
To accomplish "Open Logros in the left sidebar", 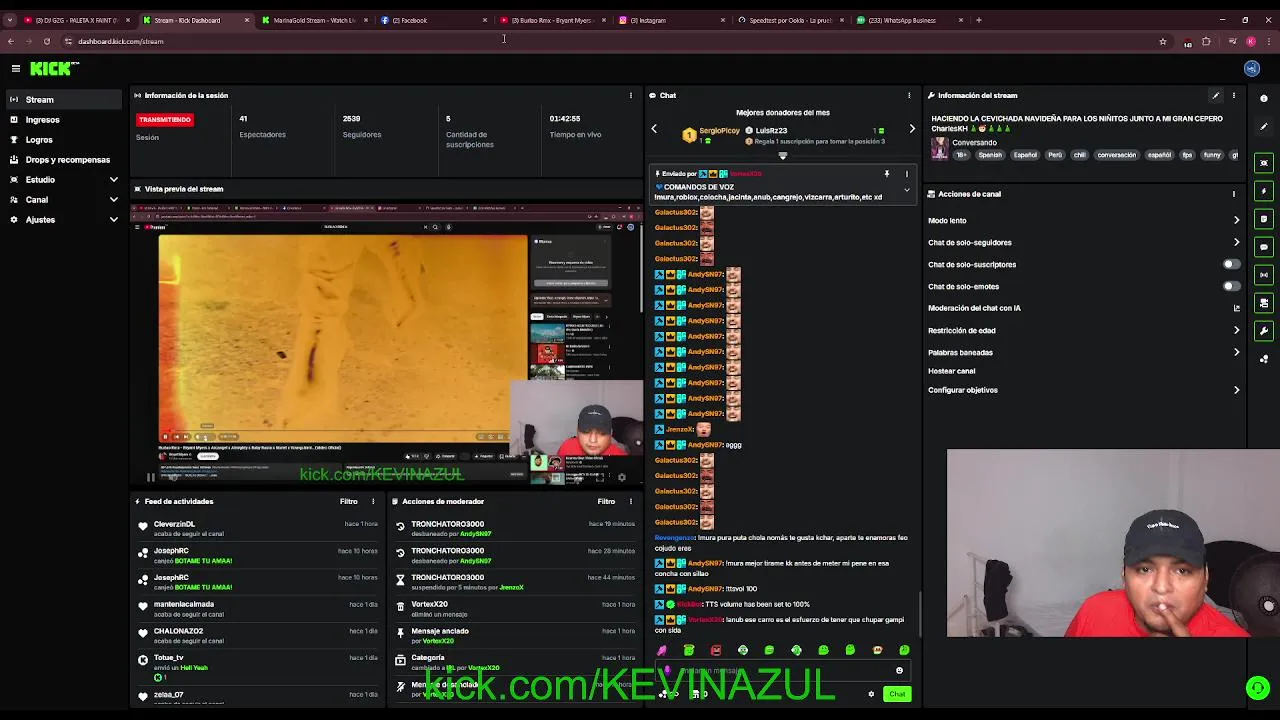I will [x=62, y=140].
